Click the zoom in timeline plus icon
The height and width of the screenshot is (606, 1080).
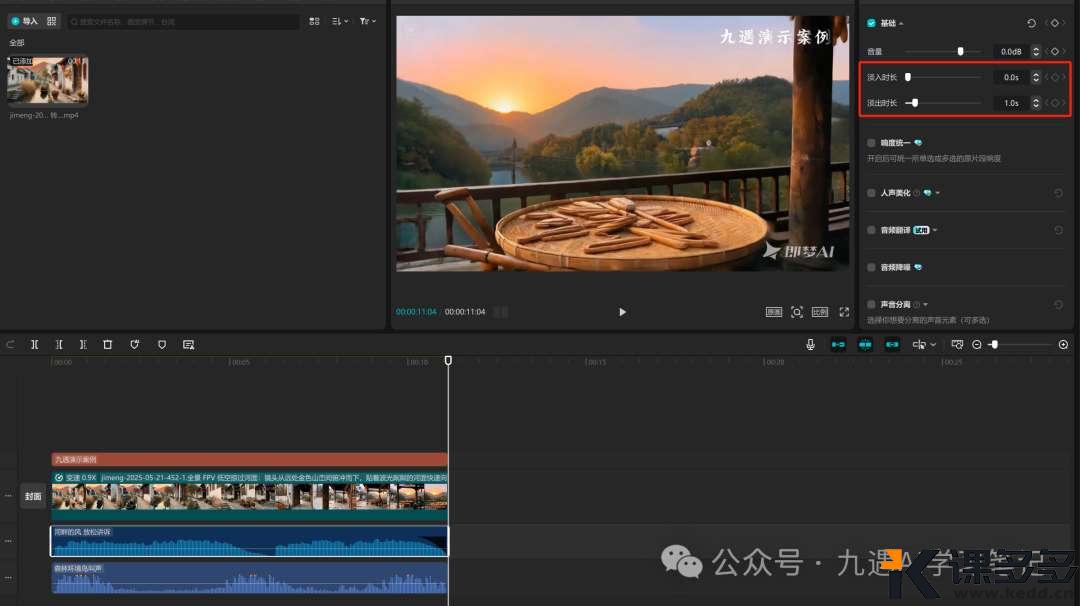tap(1063, 344)
